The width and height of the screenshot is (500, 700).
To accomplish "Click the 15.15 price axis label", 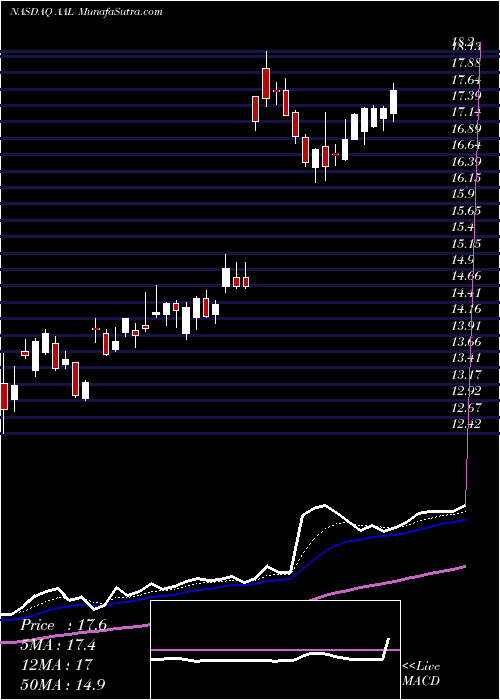I will (x=466, y=243).
